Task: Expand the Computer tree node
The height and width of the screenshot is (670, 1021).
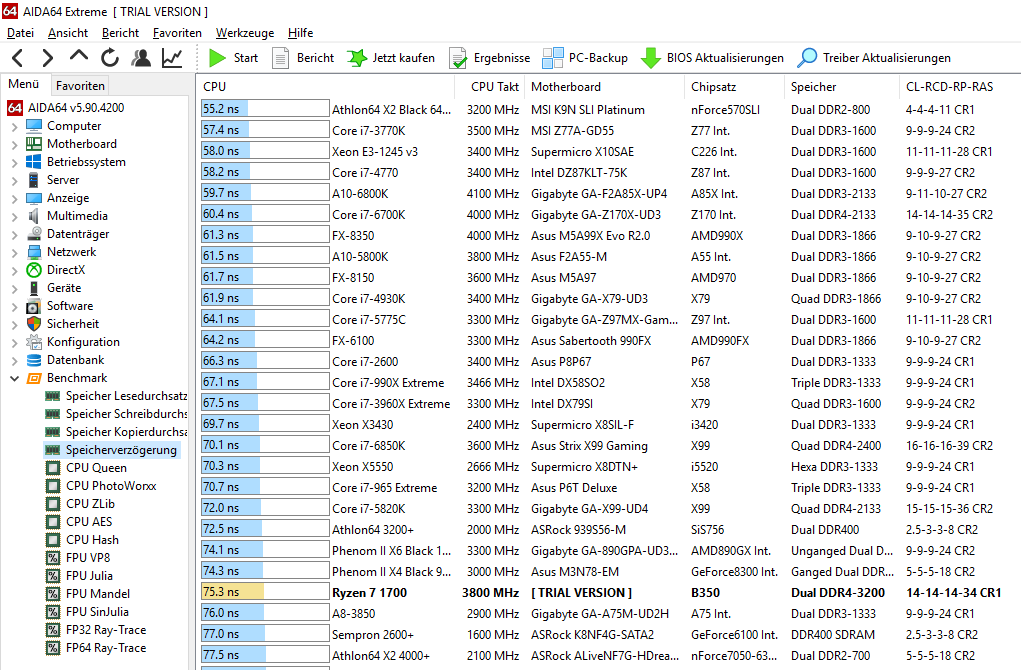Action: (x=14, y=126)
